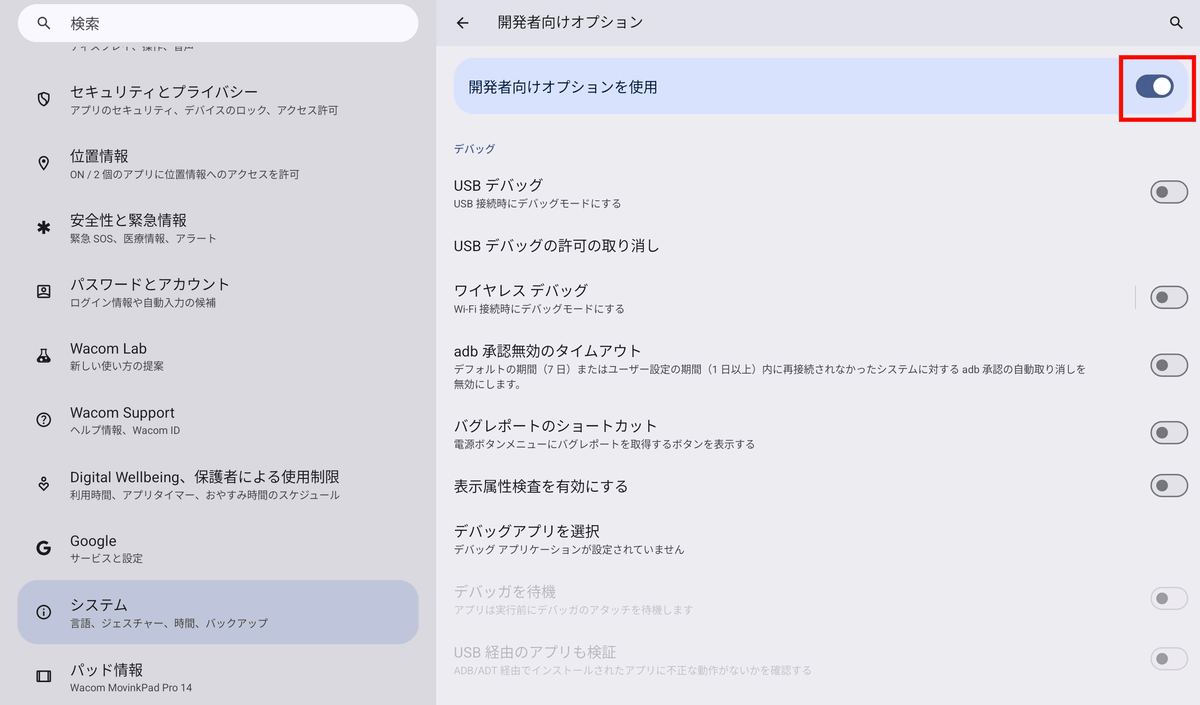The width and height of the screenshot is (1200, 705).
Task: Click the shield icon for セキュリティとプライバシー
Action: [x=44, y=99]
